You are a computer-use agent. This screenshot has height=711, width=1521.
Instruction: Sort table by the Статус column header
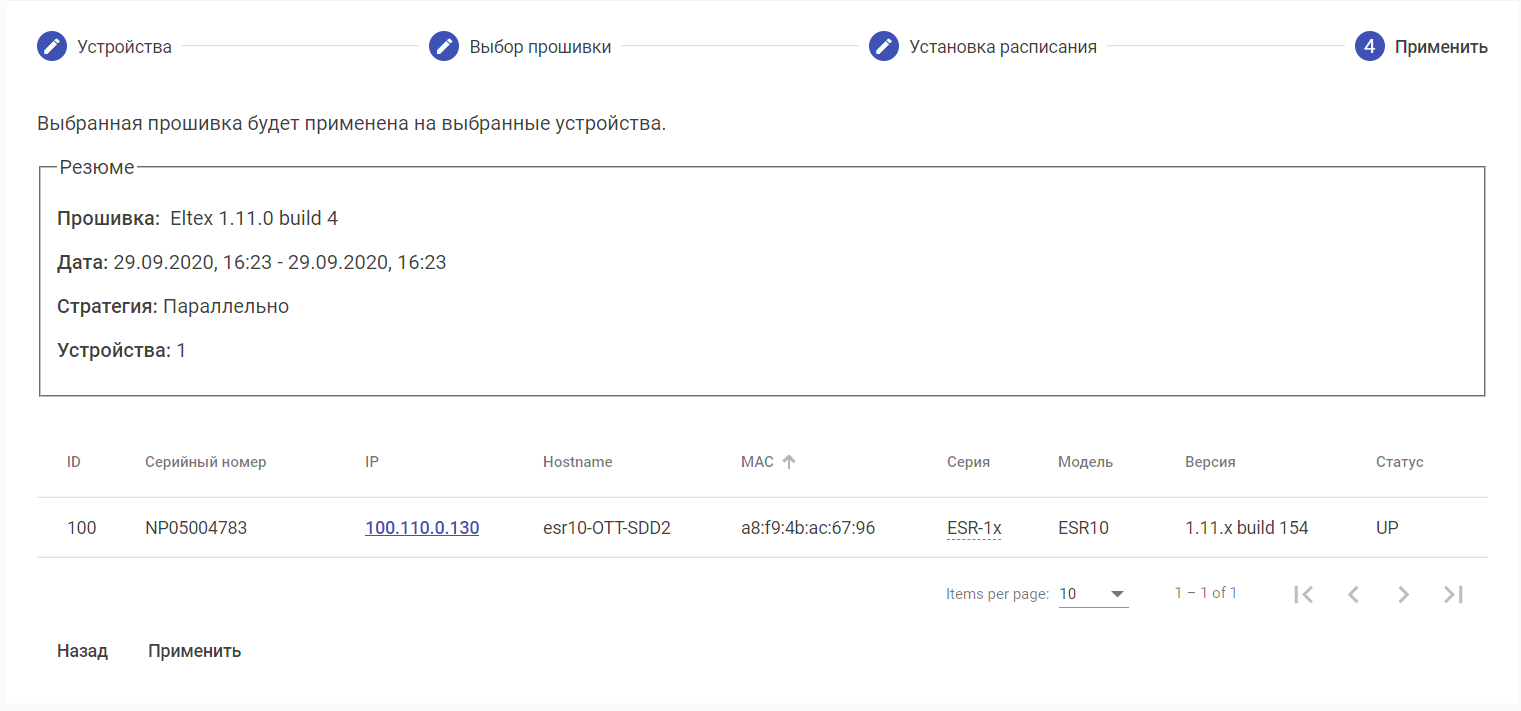pos(1399,462)
